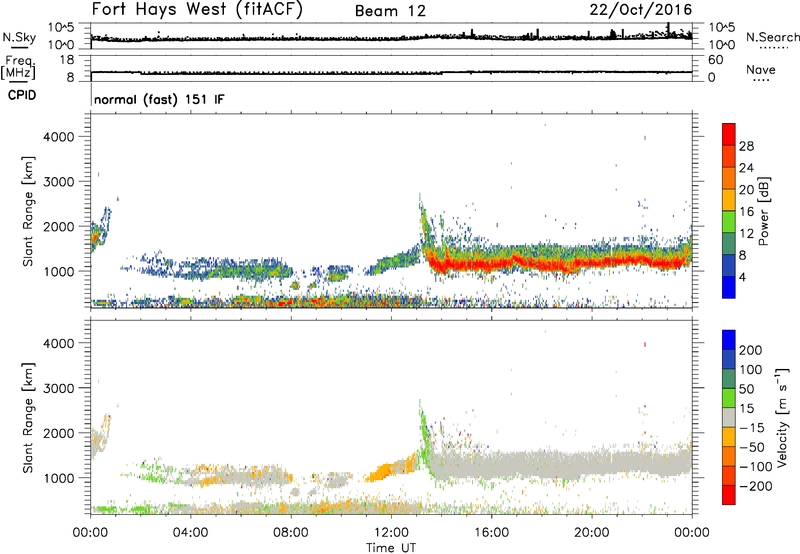
Task: Click the "60" tick on Nave axis
Action: point(715,60)
